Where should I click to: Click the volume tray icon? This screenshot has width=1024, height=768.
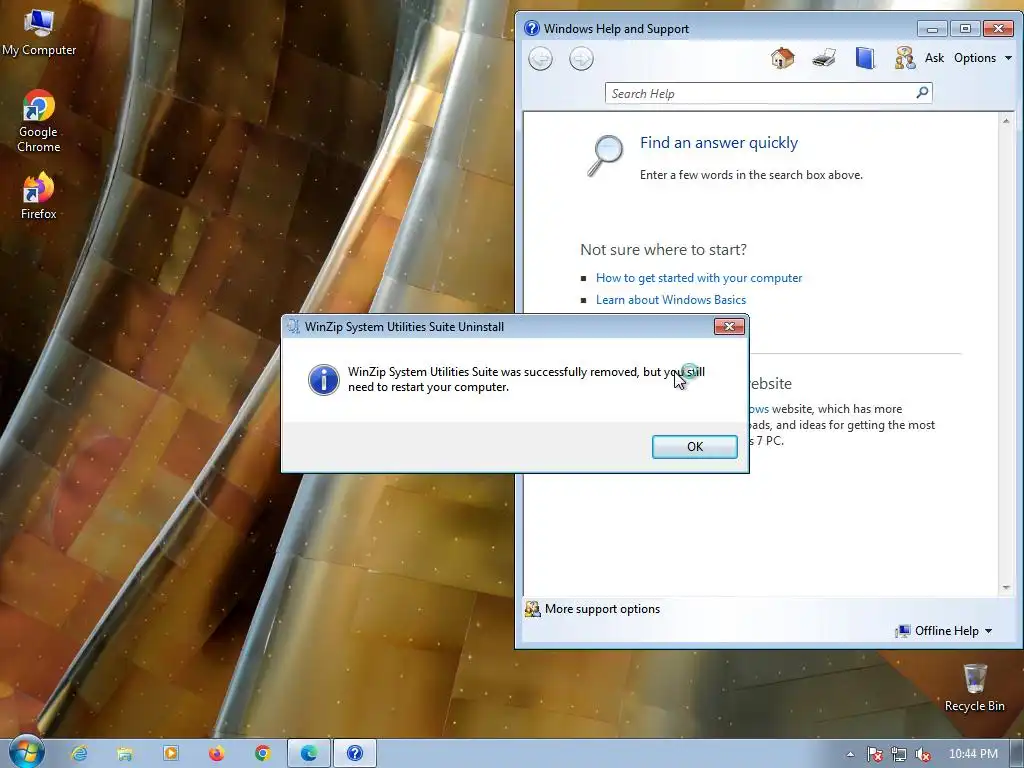coord(922,754)
